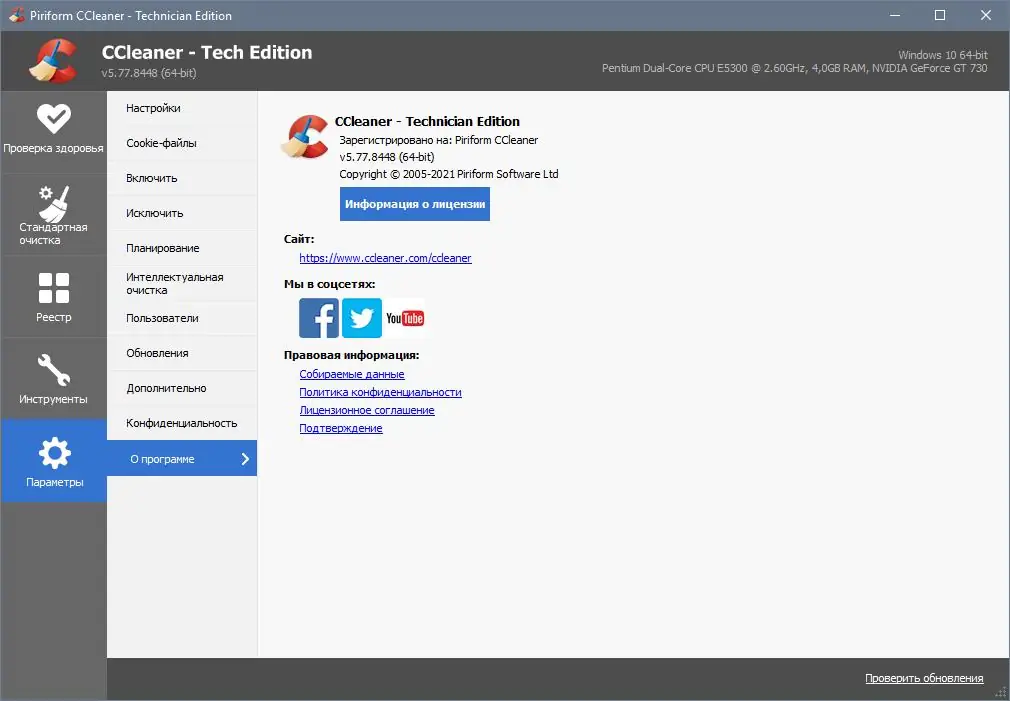Click Проверить обновления in the status bar
The width and height of the screenshot is (1010, 701).
click(924, 677)
